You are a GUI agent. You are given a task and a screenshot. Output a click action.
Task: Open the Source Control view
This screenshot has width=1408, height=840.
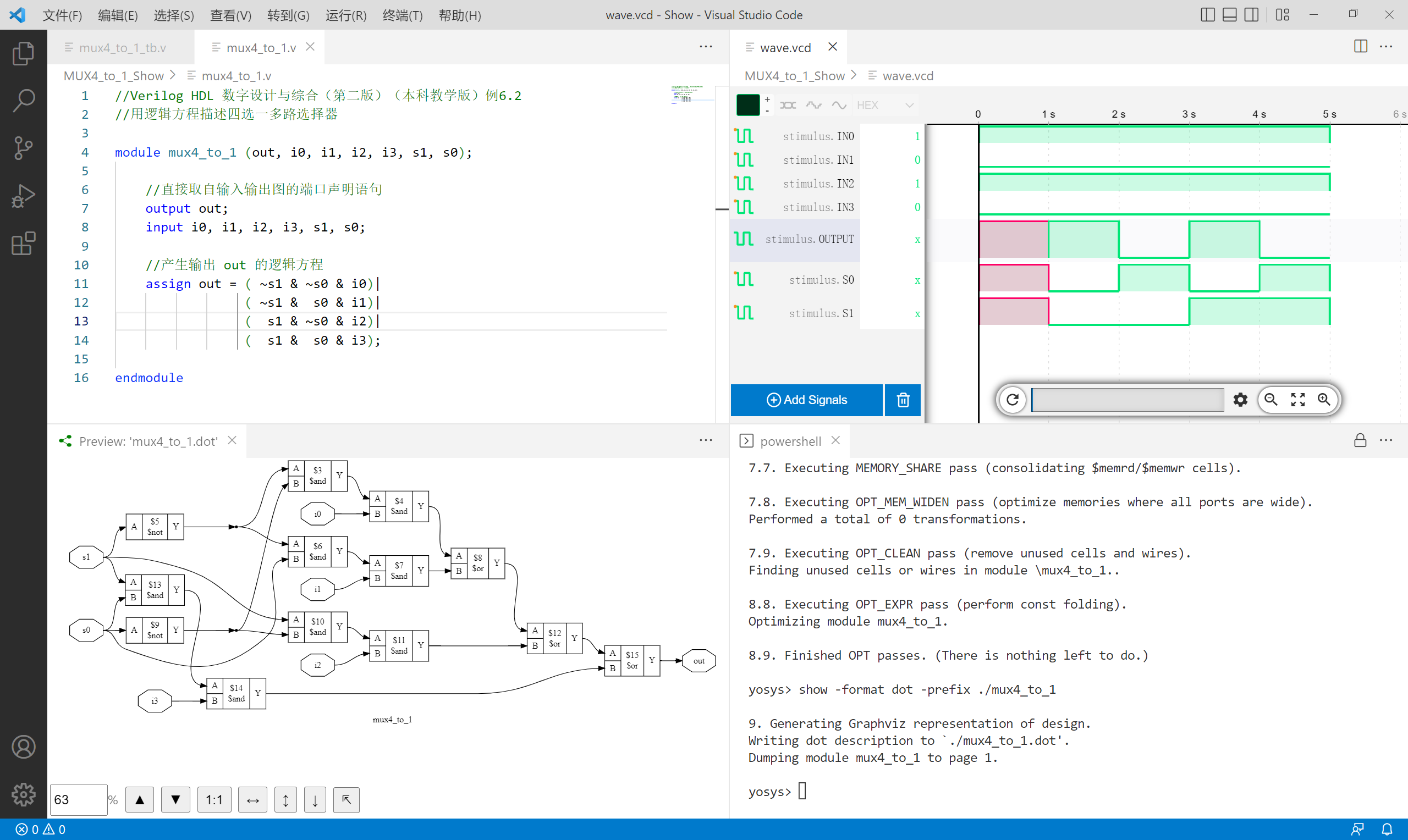pos(23,148)
